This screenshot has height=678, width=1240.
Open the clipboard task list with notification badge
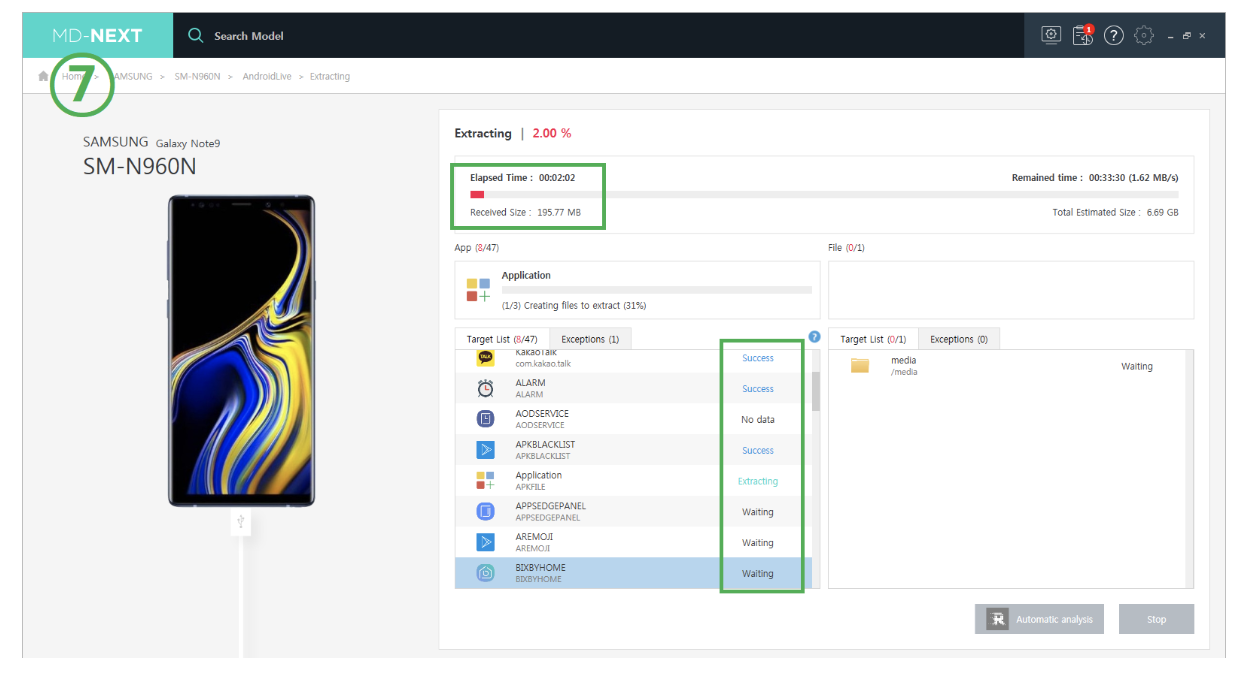click(1082, 36)
